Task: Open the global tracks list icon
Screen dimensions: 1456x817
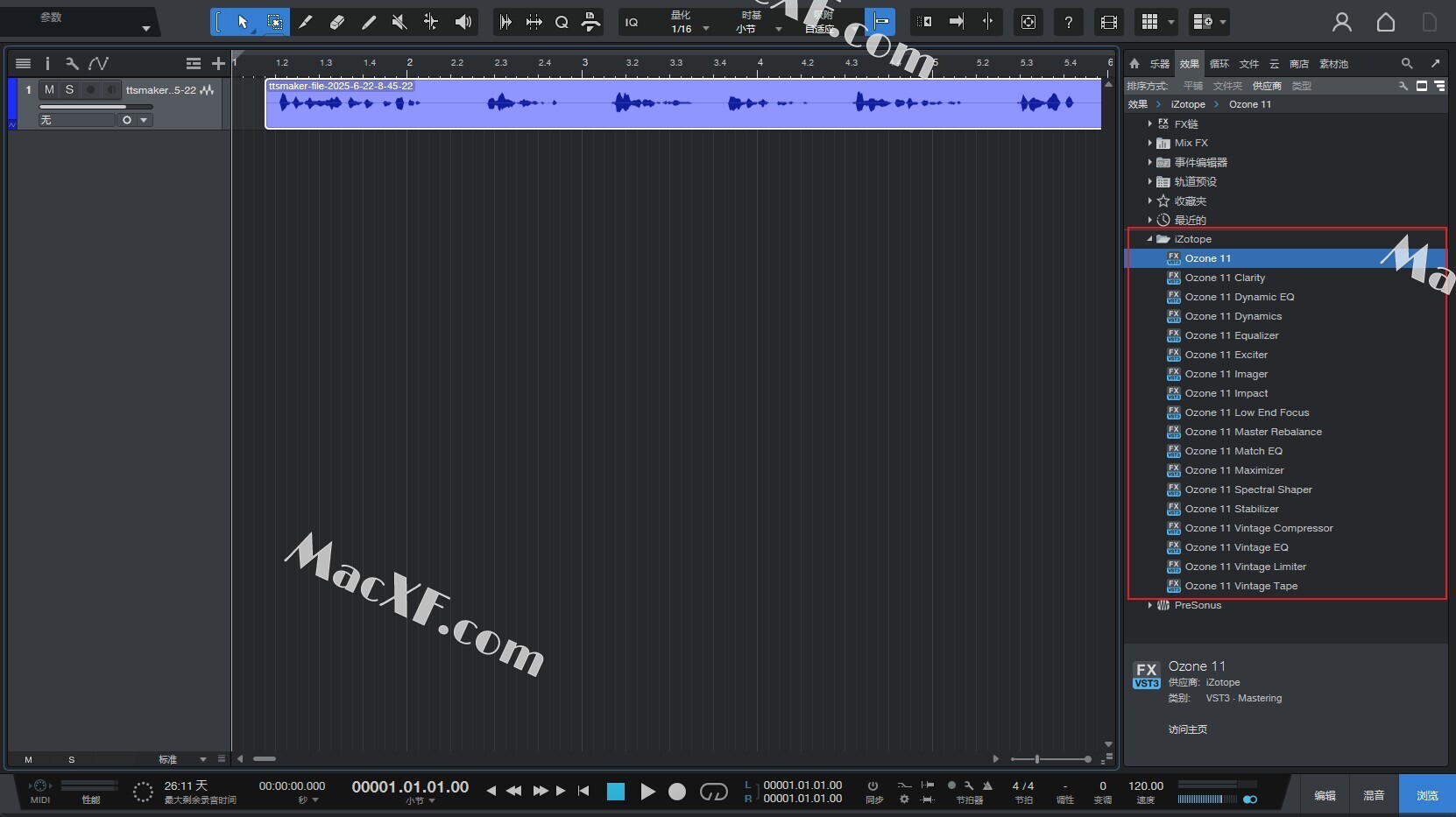Action: coord(194,63)
